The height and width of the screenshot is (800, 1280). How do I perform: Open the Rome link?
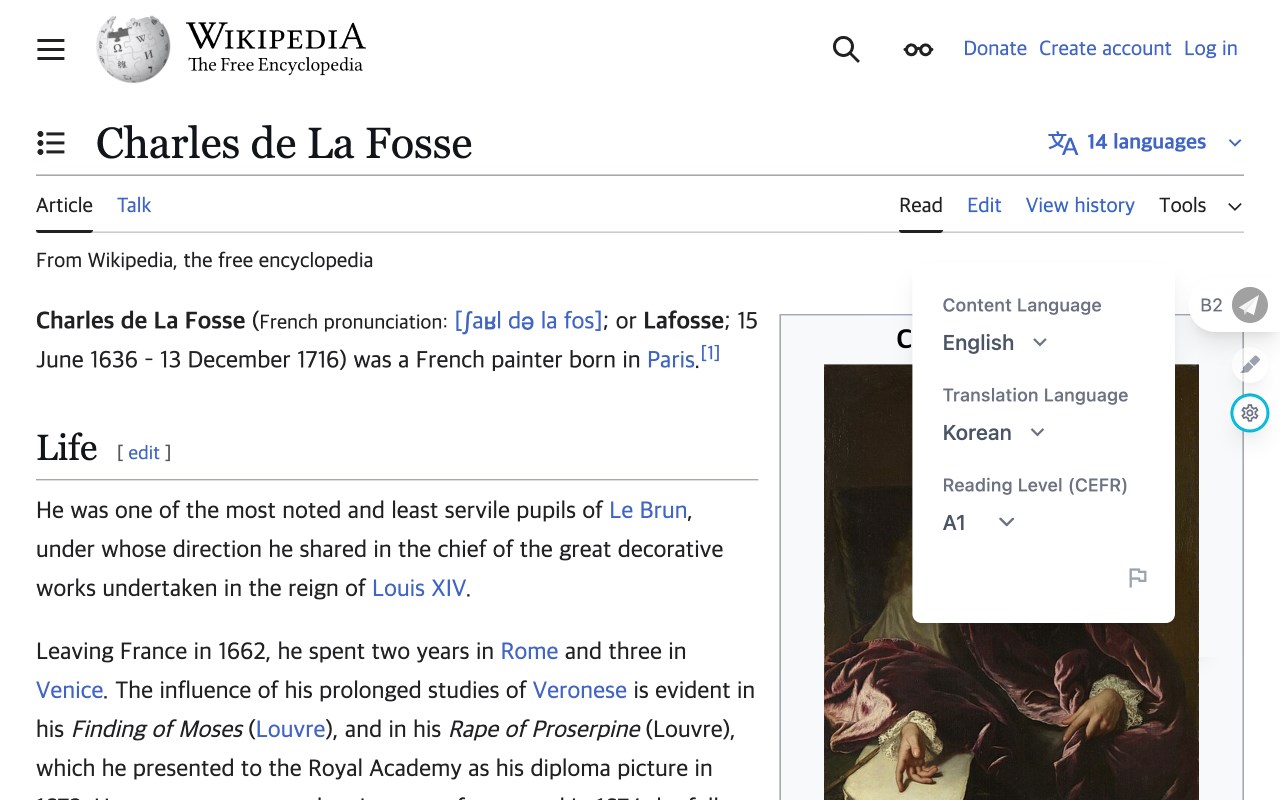[529, 651]
